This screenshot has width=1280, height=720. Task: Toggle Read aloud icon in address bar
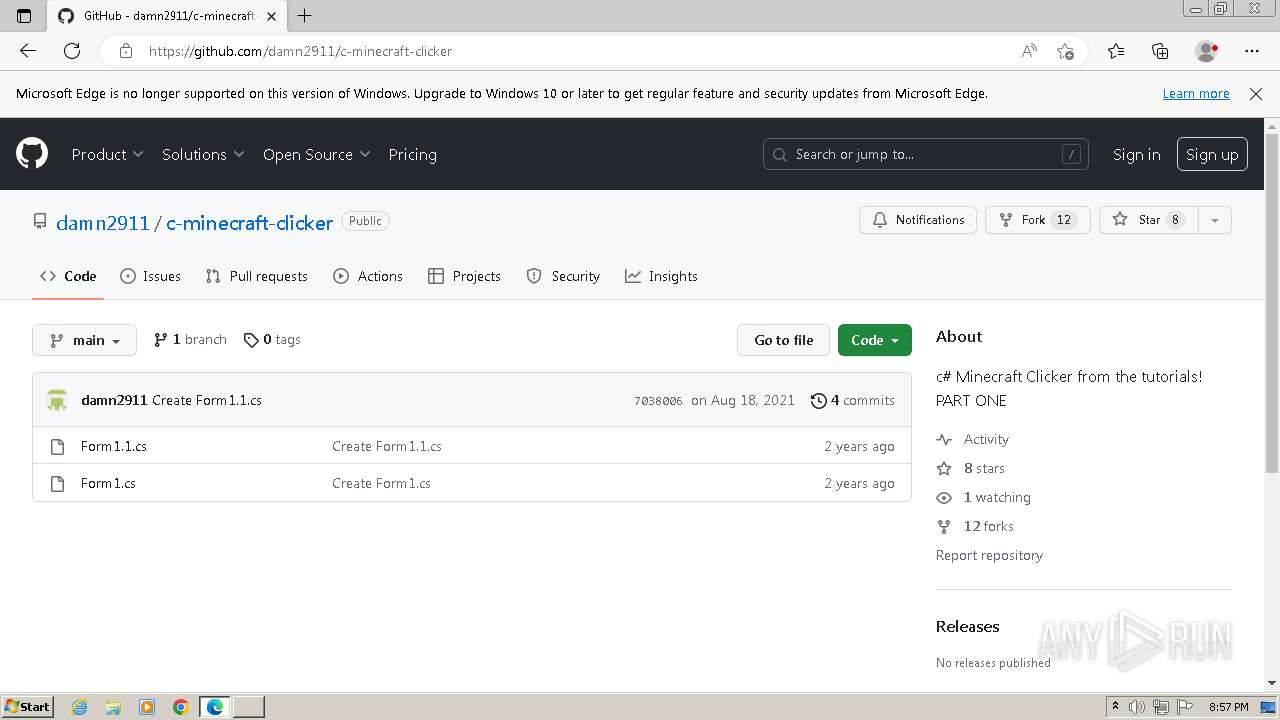pos(1029,51)
